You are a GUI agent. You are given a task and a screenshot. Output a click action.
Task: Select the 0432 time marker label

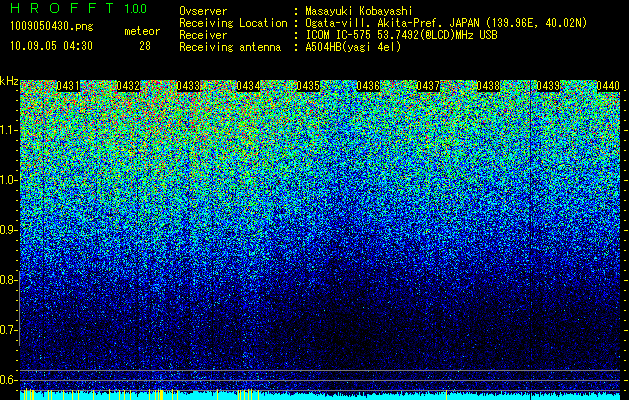(128, 86)
